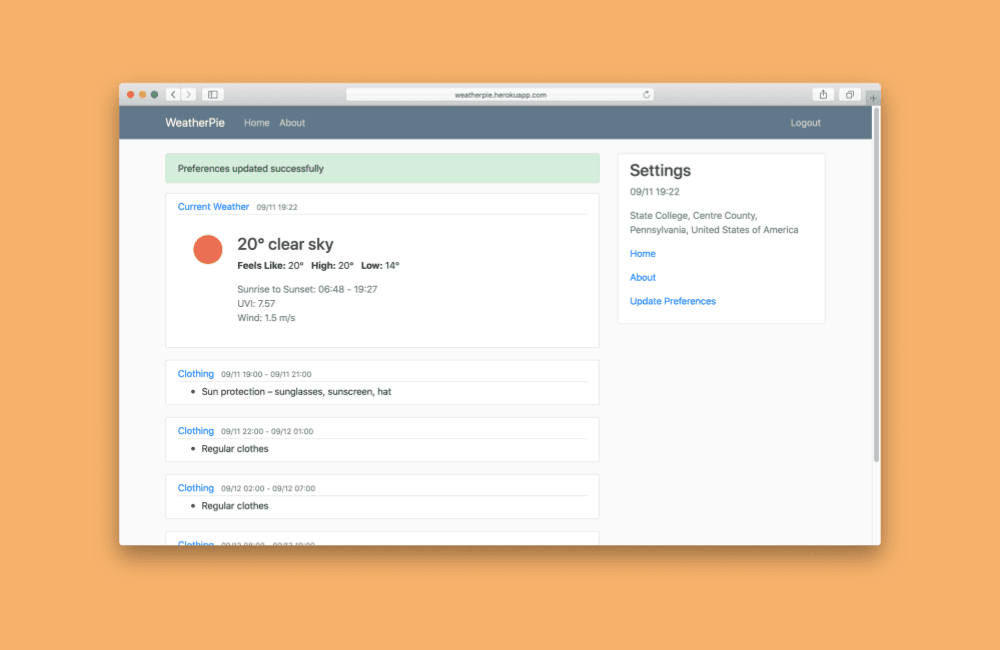Go back using the Safari back arrow
Image resolution: width=1000 pixels, height=650 pixels.
click(173, 94)
